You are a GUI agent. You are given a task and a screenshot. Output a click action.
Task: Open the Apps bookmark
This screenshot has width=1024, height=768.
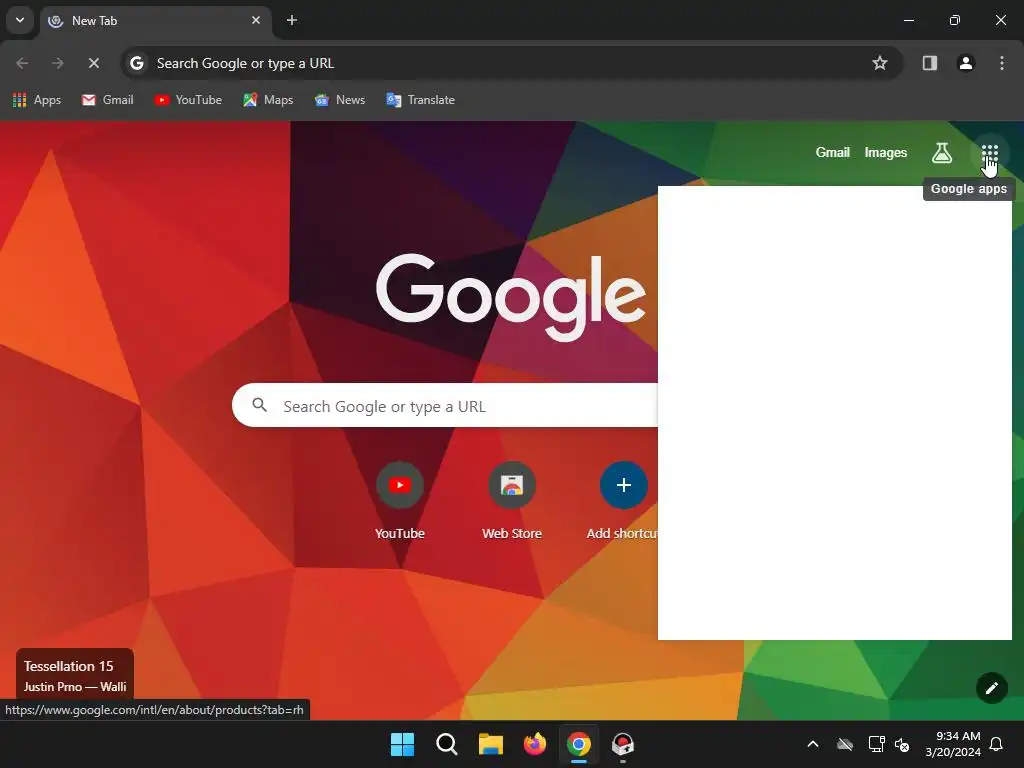(37, 100)
